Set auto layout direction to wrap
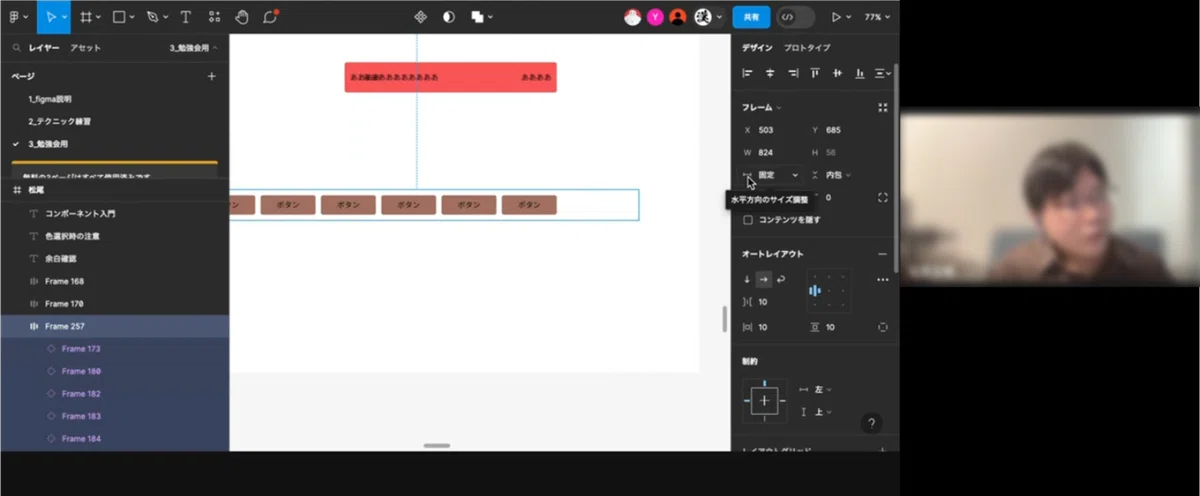This screenshot has width=1200, height=496. [782, 280]
